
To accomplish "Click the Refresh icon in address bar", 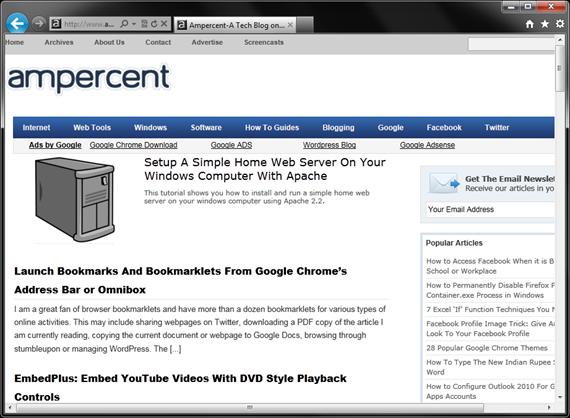I will click(154, 24).
